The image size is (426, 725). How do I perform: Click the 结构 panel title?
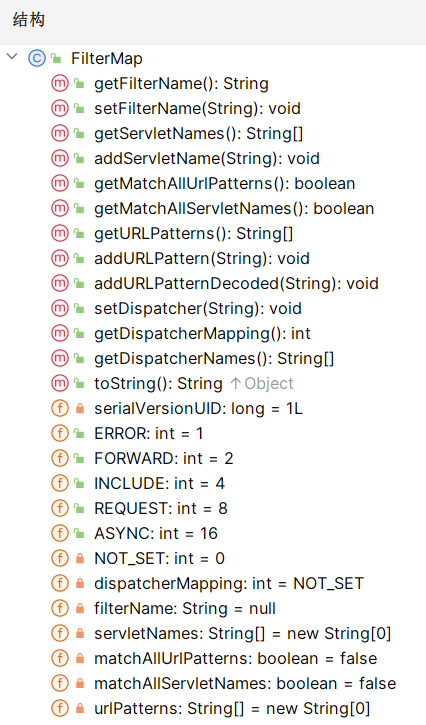tap(29, 20)
